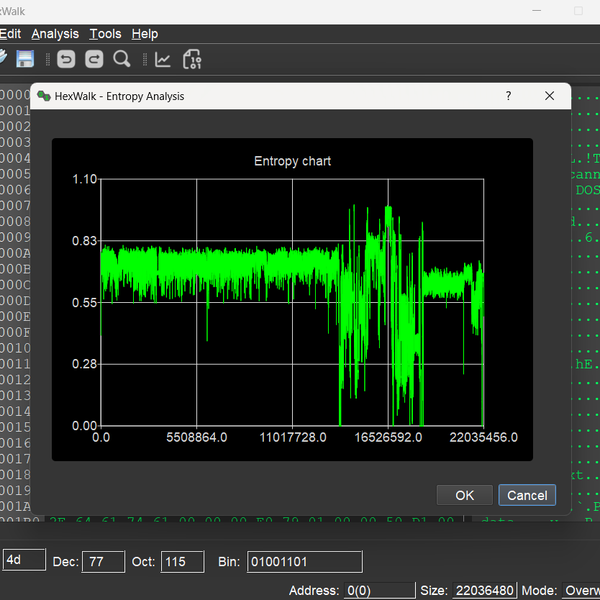Viewport: 600px width, 600px height.
Task: Click the HexWalk dialog title icon
Action: click(43, 96)
